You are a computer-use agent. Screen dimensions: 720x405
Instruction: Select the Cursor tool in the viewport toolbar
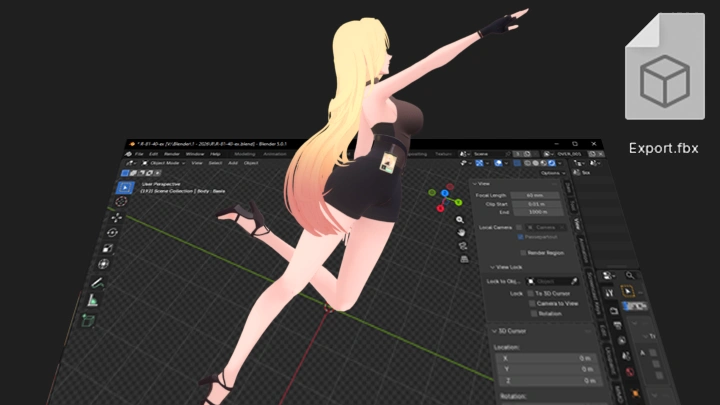coord(120,199)
